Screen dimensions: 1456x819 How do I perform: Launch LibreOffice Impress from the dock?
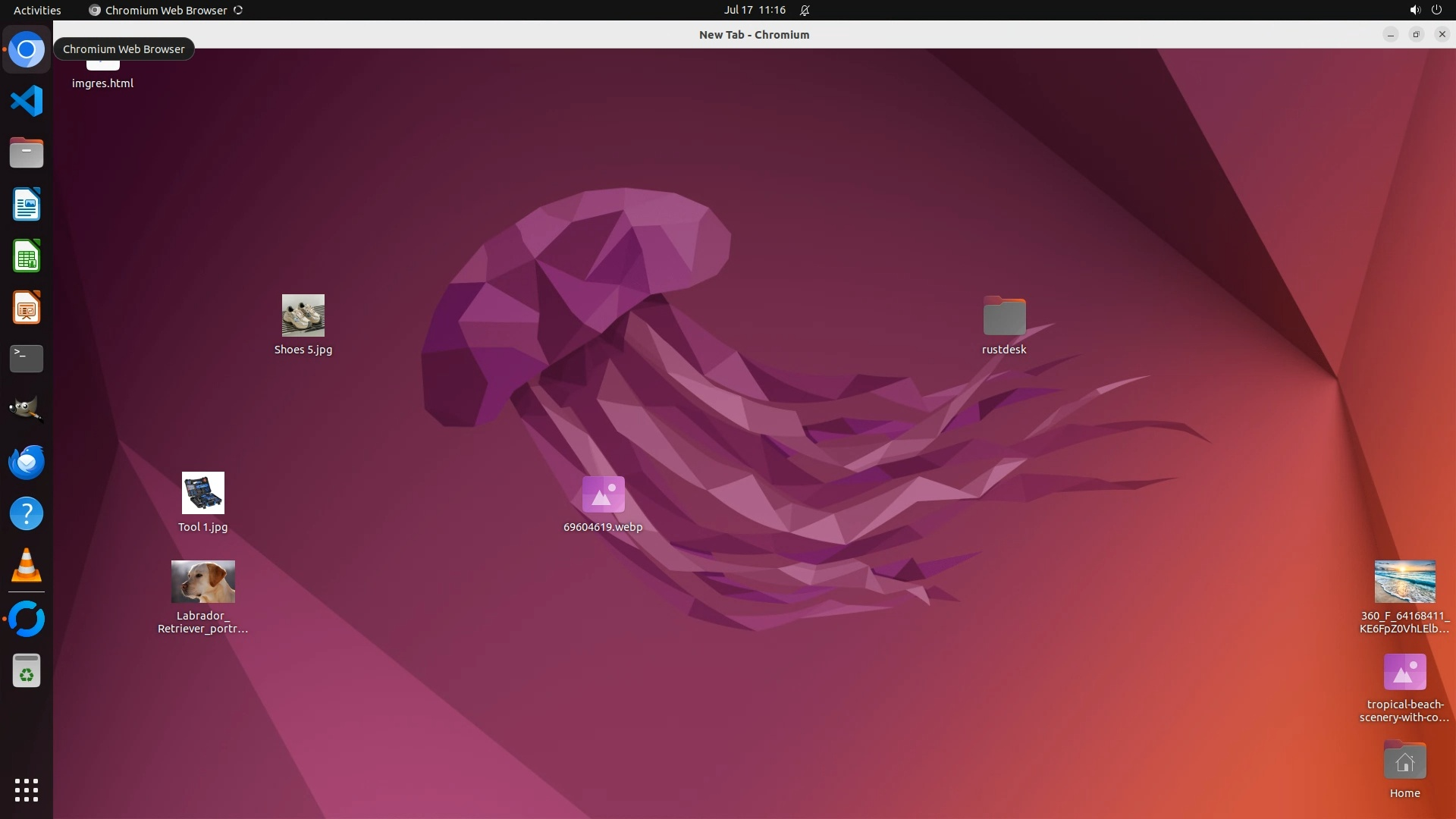click(27, 308)
